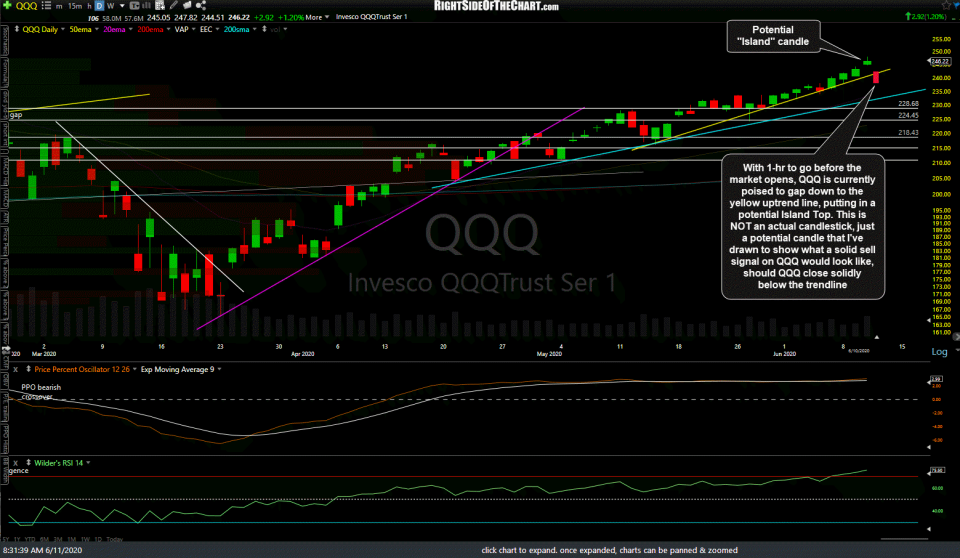Screen dimensions: 960x558
Task: Switch to the hourly 'h' timeframe
Action: coord(89,6)
